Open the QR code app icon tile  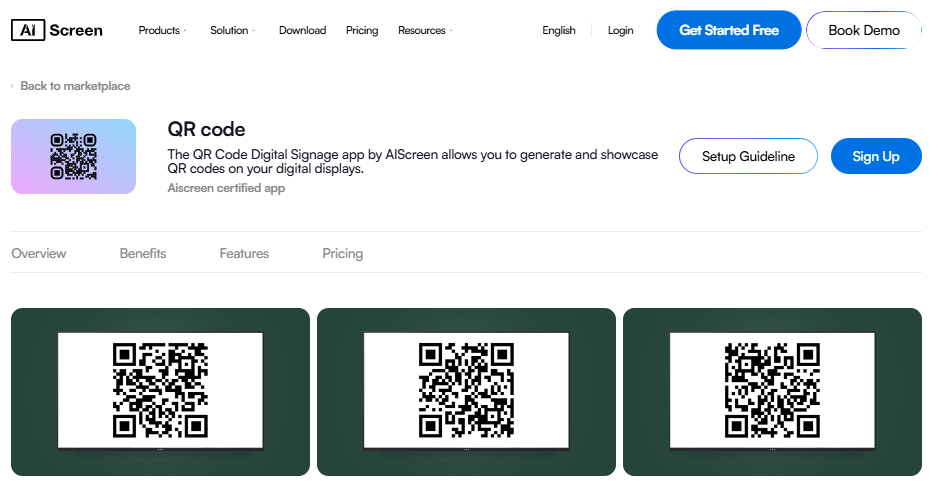point(74,157)
